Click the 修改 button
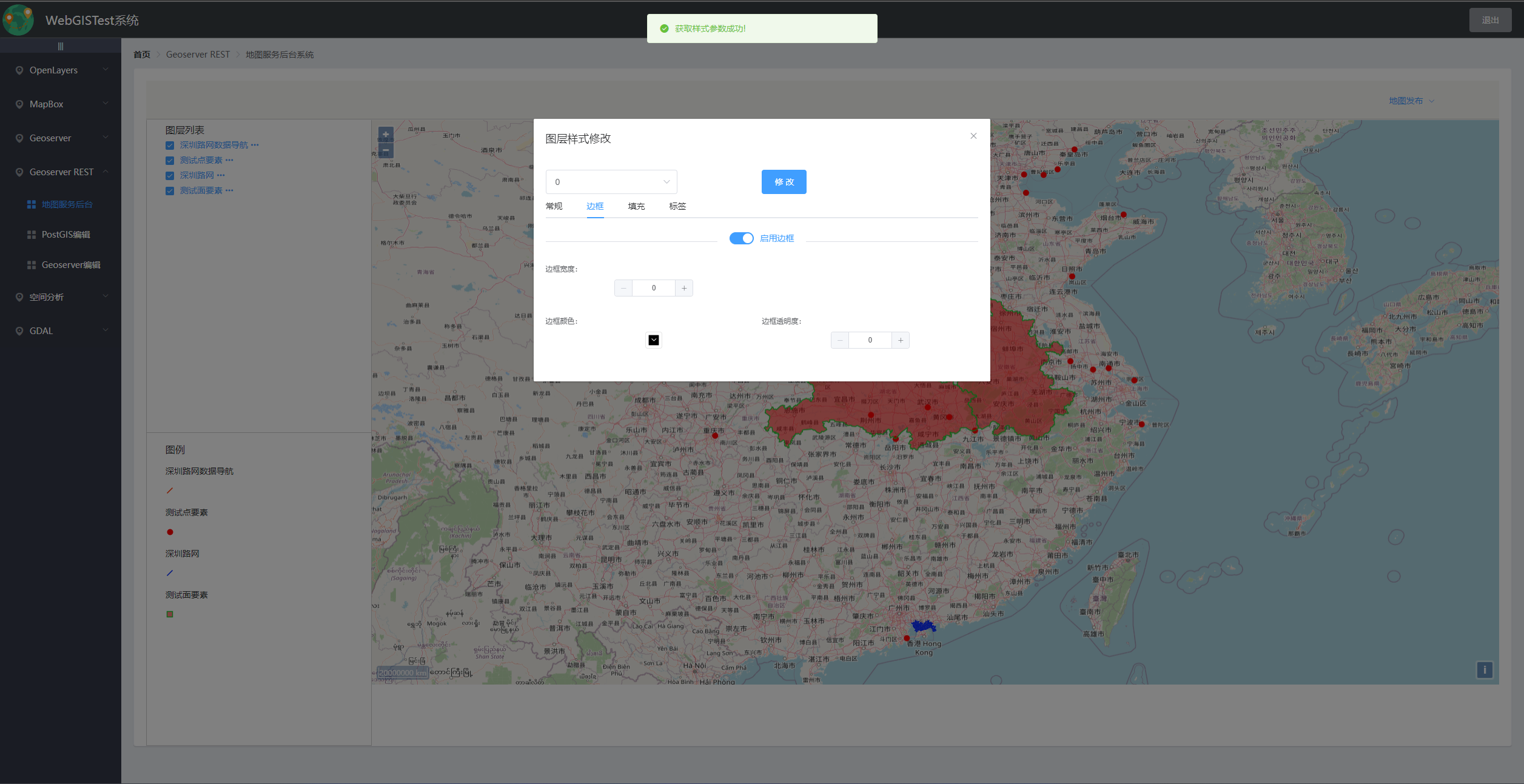The width and height of the screenshot is (1524, 784). point(784,182)
